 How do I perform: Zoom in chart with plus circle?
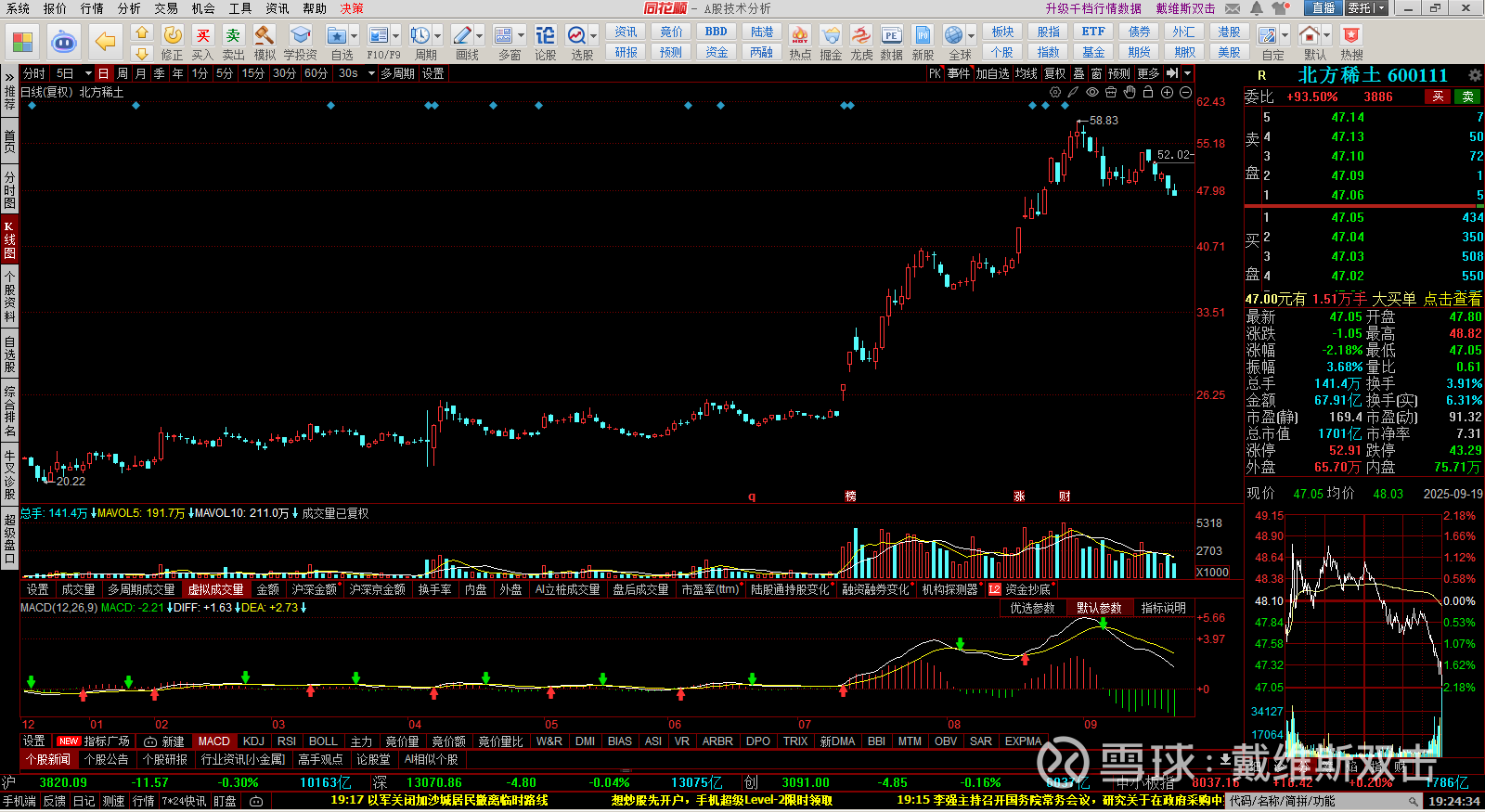(x=1167, y=92)
